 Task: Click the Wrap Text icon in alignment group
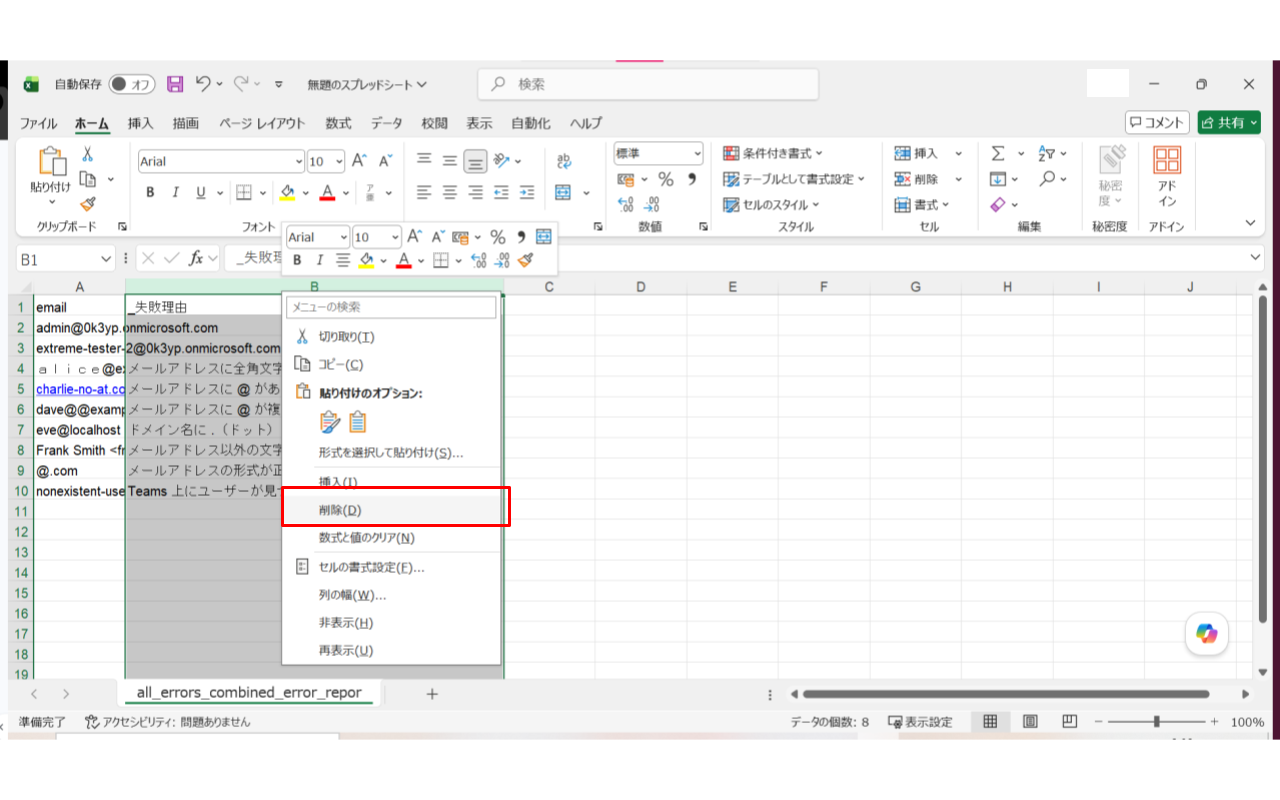coord(564,161)
